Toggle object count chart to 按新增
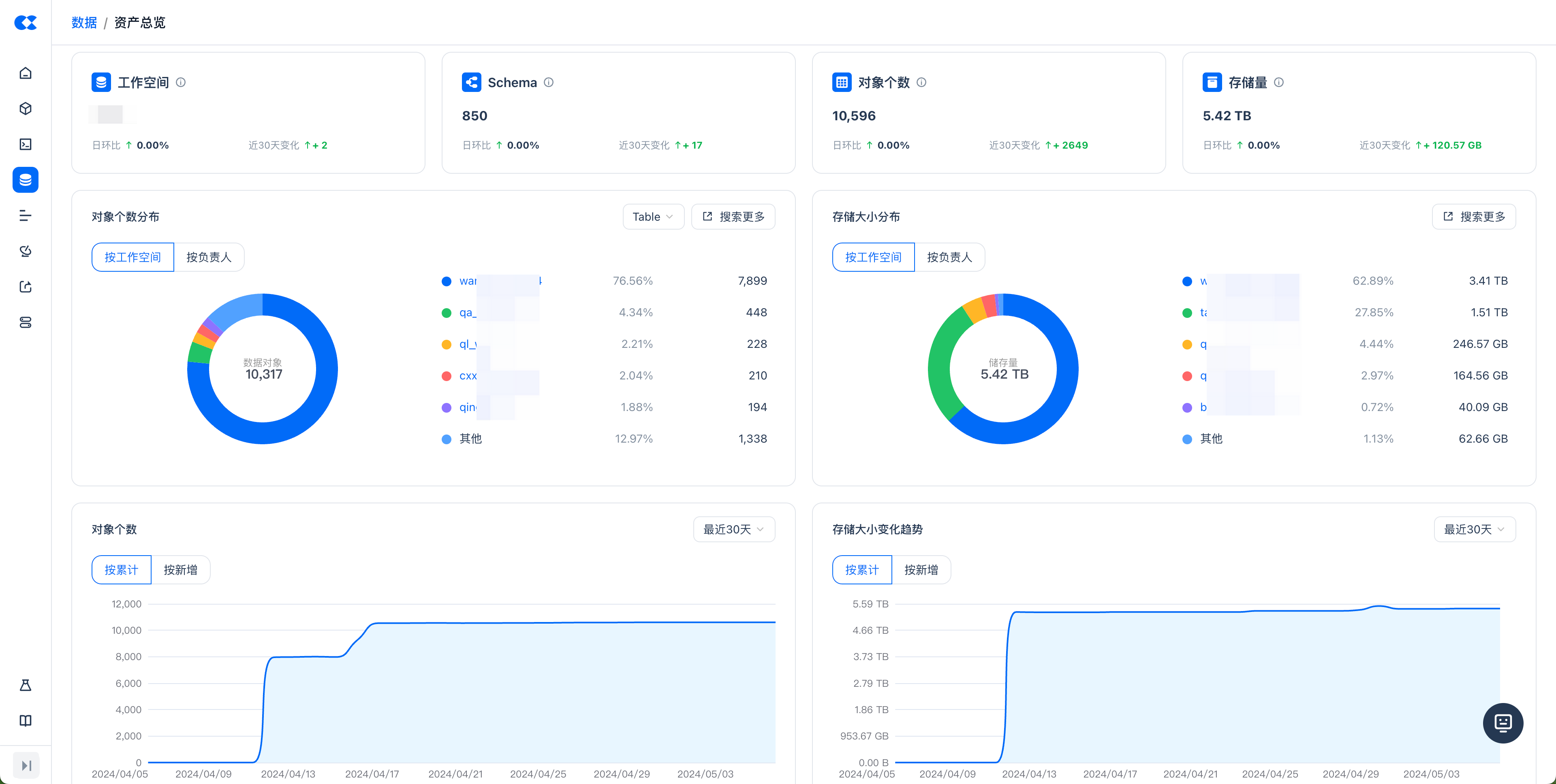The image size is (1556, 784). tap(180, 570)
